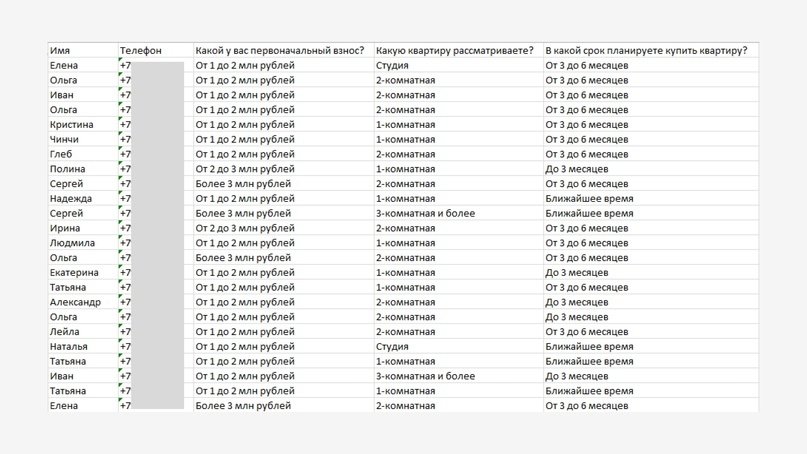This screenshot has width=807, height=454.
Task: Click the "Имя" column header cell
Action: tap(60, 50)
